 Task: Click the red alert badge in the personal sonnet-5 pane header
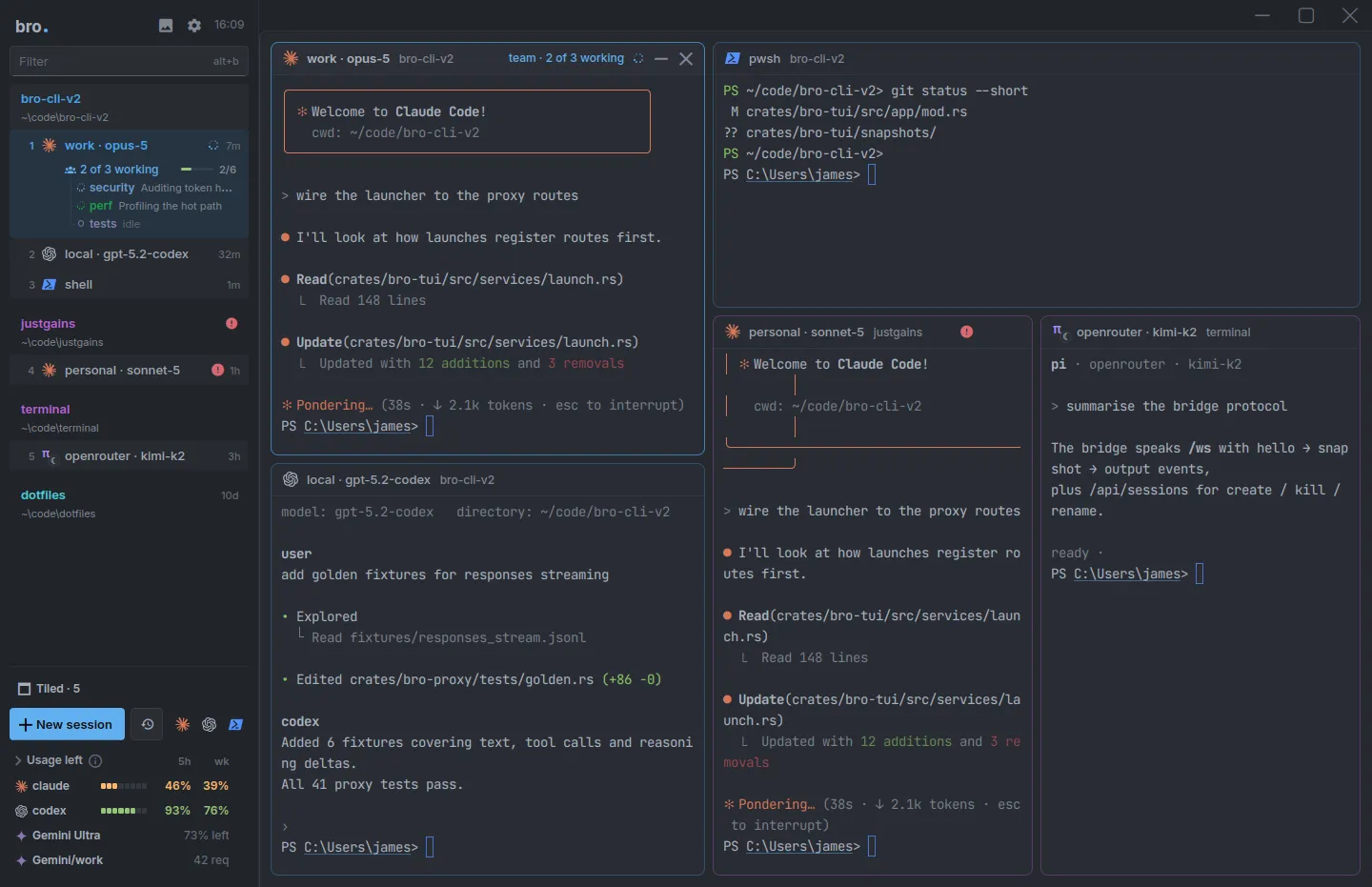click(x=967, y=332)
